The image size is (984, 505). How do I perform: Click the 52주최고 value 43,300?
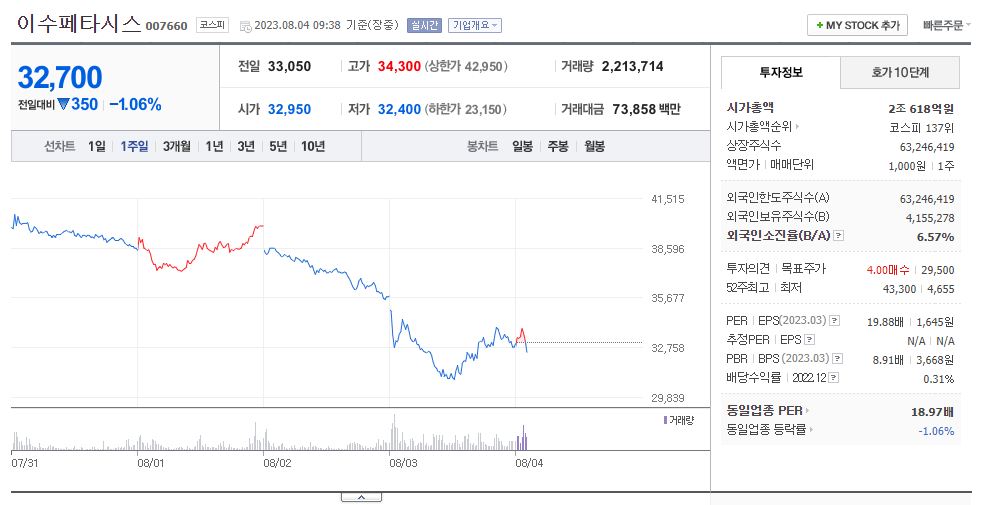(899, 289)
